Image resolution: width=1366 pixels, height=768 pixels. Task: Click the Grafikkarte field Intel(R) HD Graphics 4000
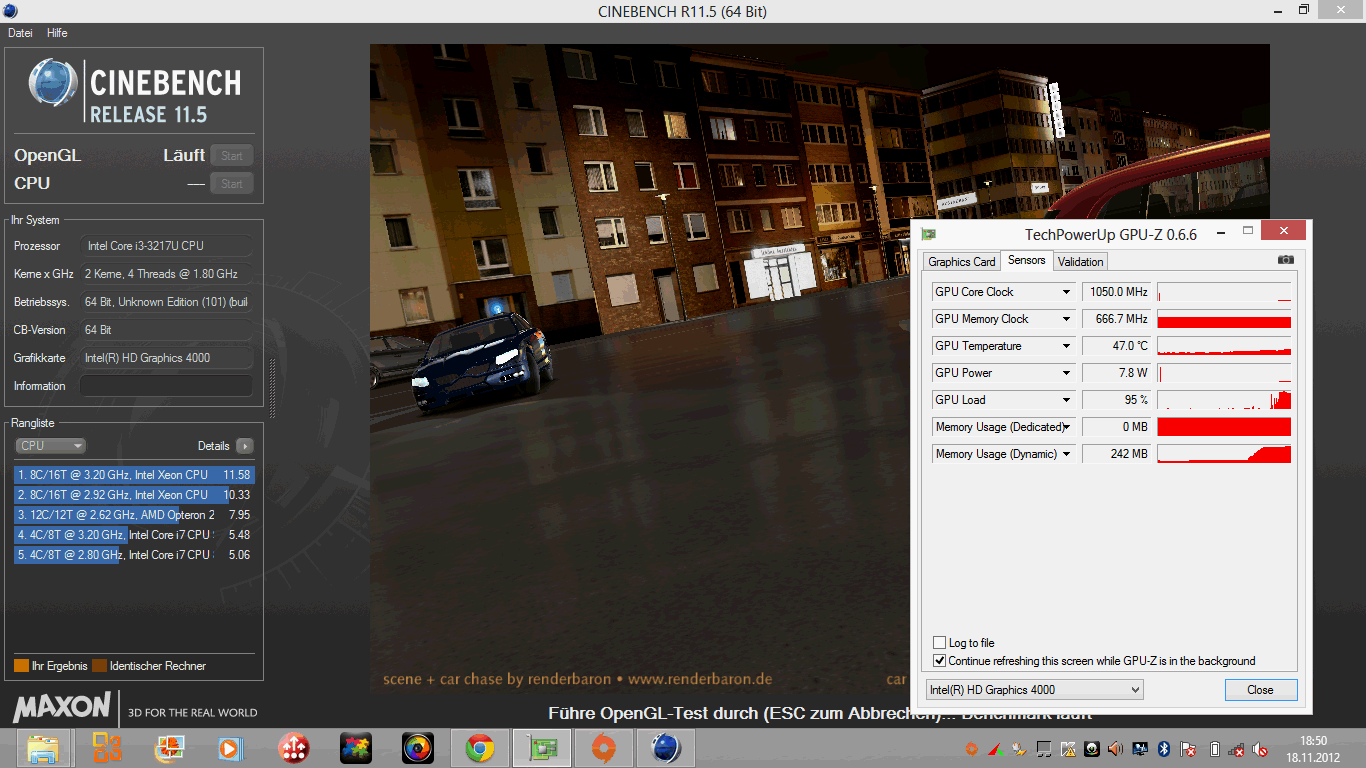[x=166, y=358]
